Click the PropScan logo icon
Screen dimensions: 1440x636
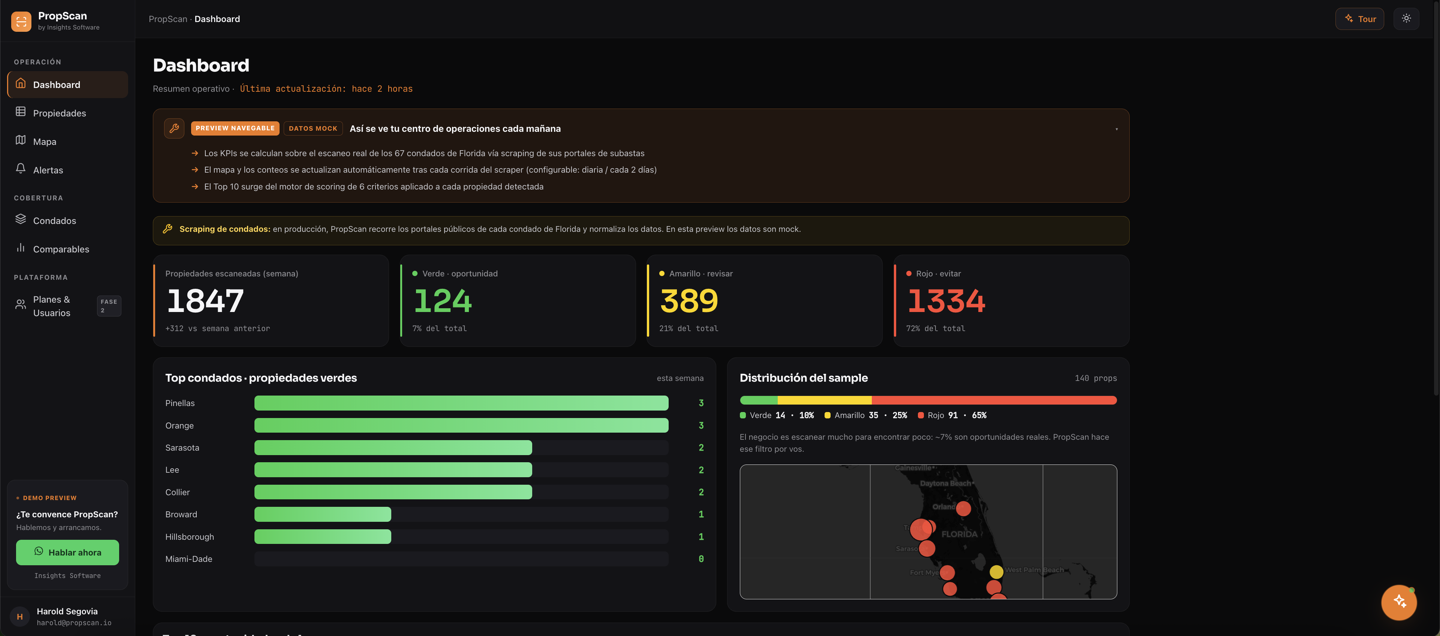coord(21,21)
